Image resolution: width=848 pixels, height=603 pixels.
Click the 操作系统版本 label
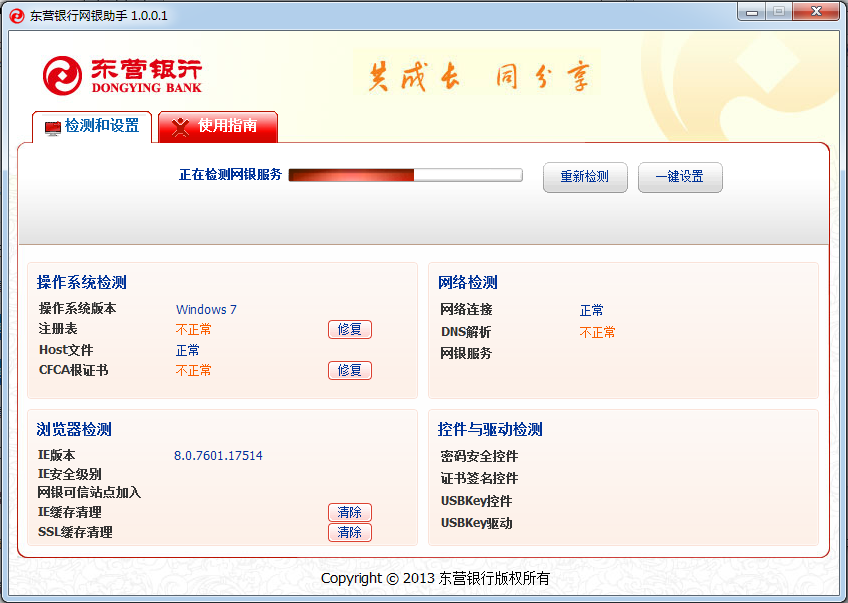[77, 308]
